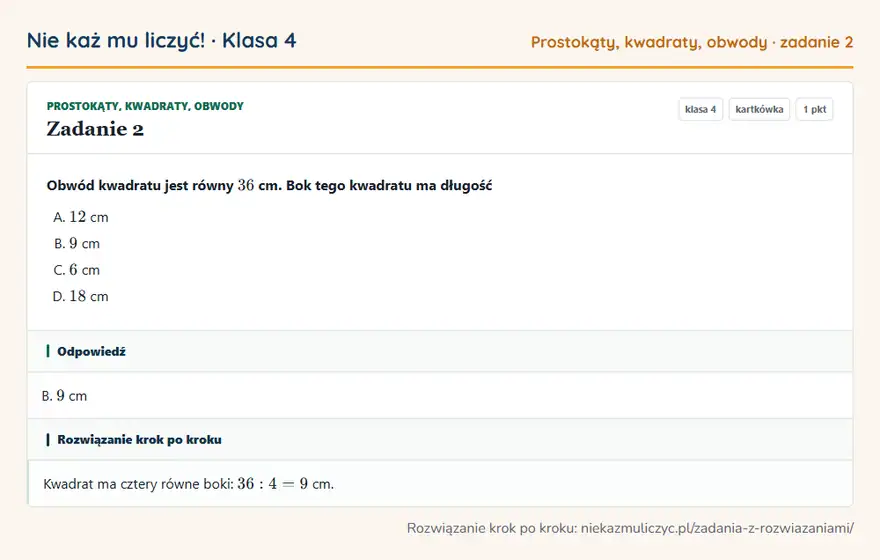This screenshot has height=560, width=880.
Task: Select answer option D. 18 cm
Action: [81, 296]
